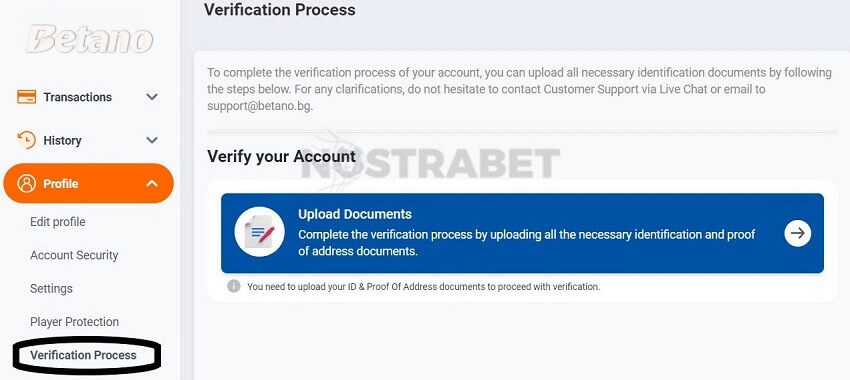Go to Settings in Profile menu

pyautogui.click(x=51, y=288)
